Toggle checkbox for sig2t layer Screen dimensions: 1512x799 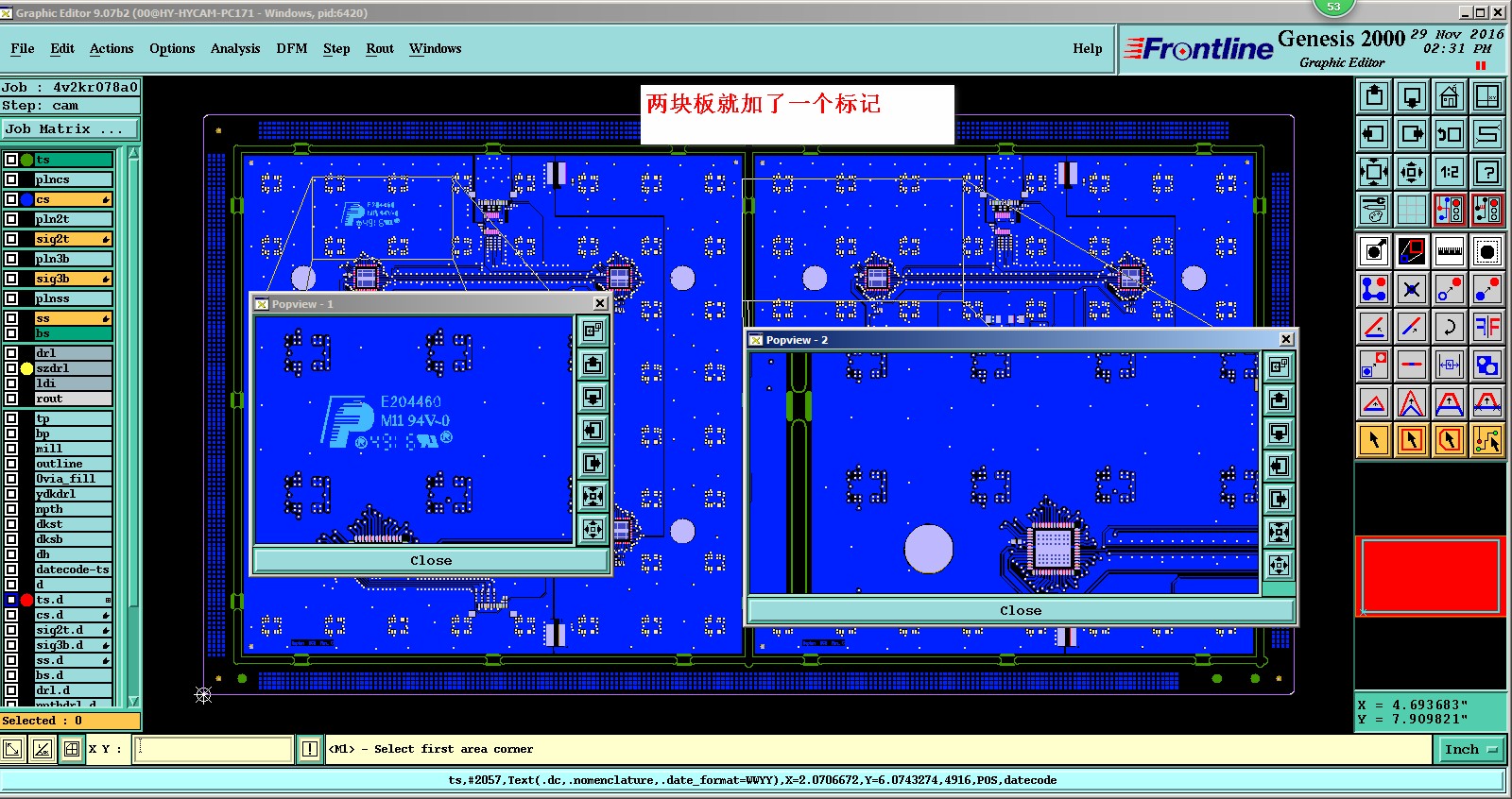pos(11,239)
